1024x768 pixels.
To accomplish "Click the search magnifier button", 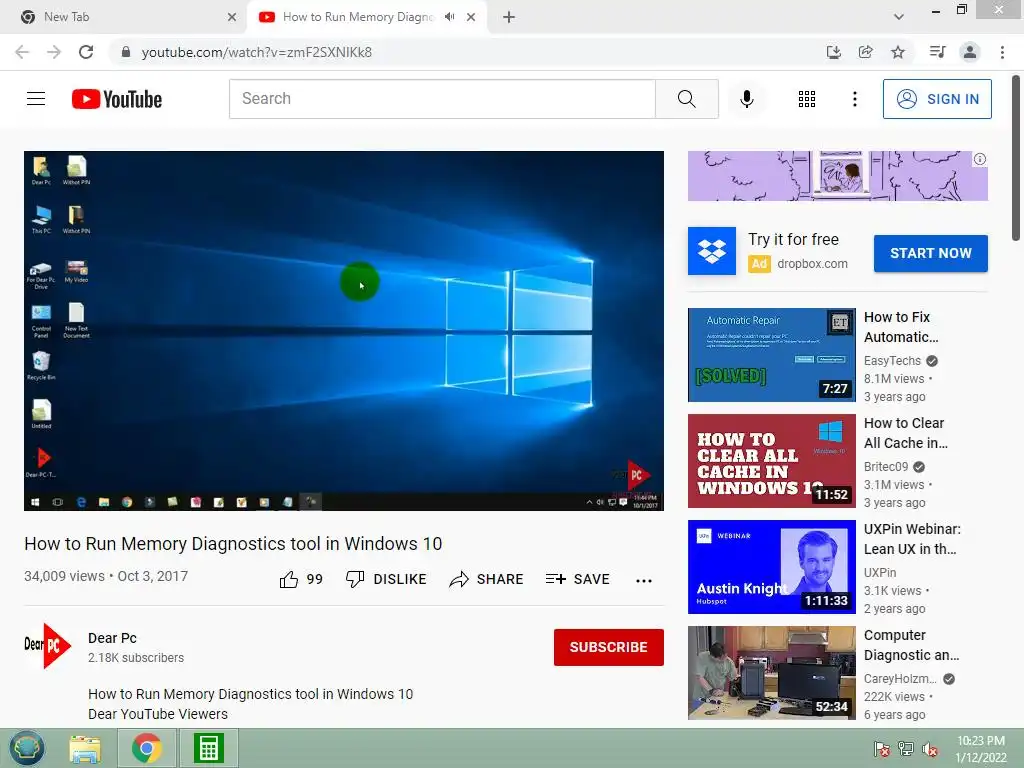I will point(686,99).
